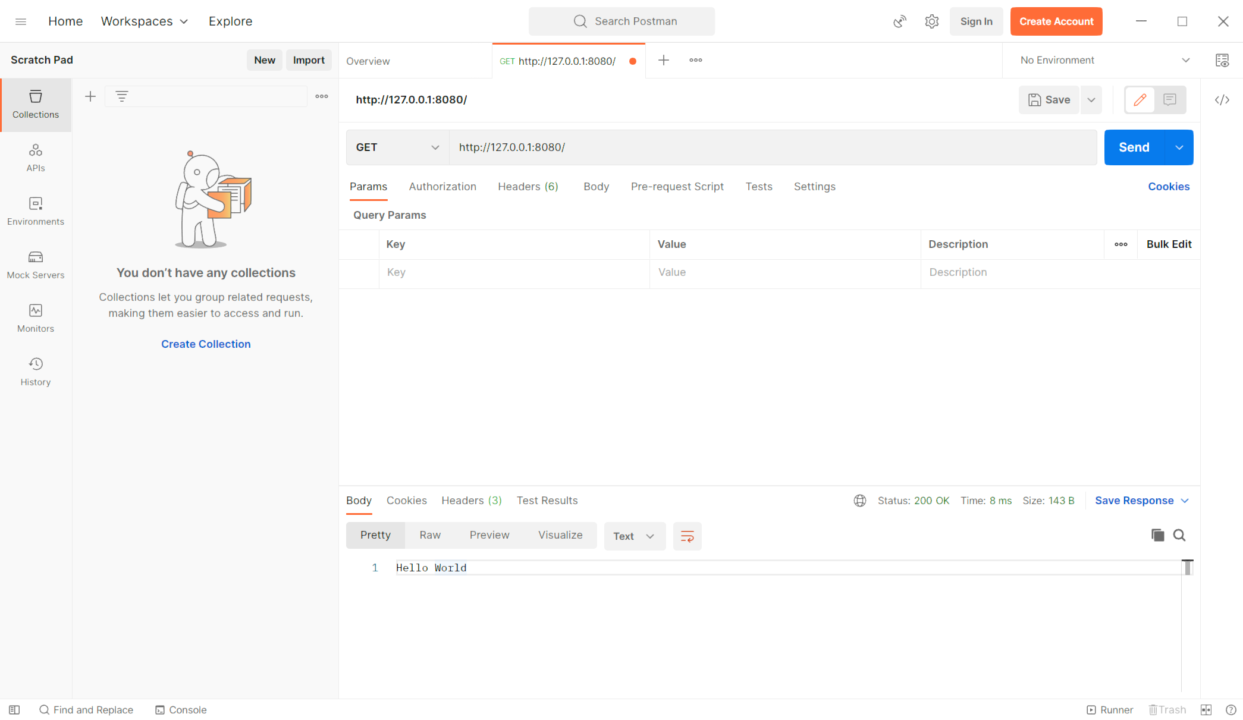Open the collections panel more options dots

[322, 96]
